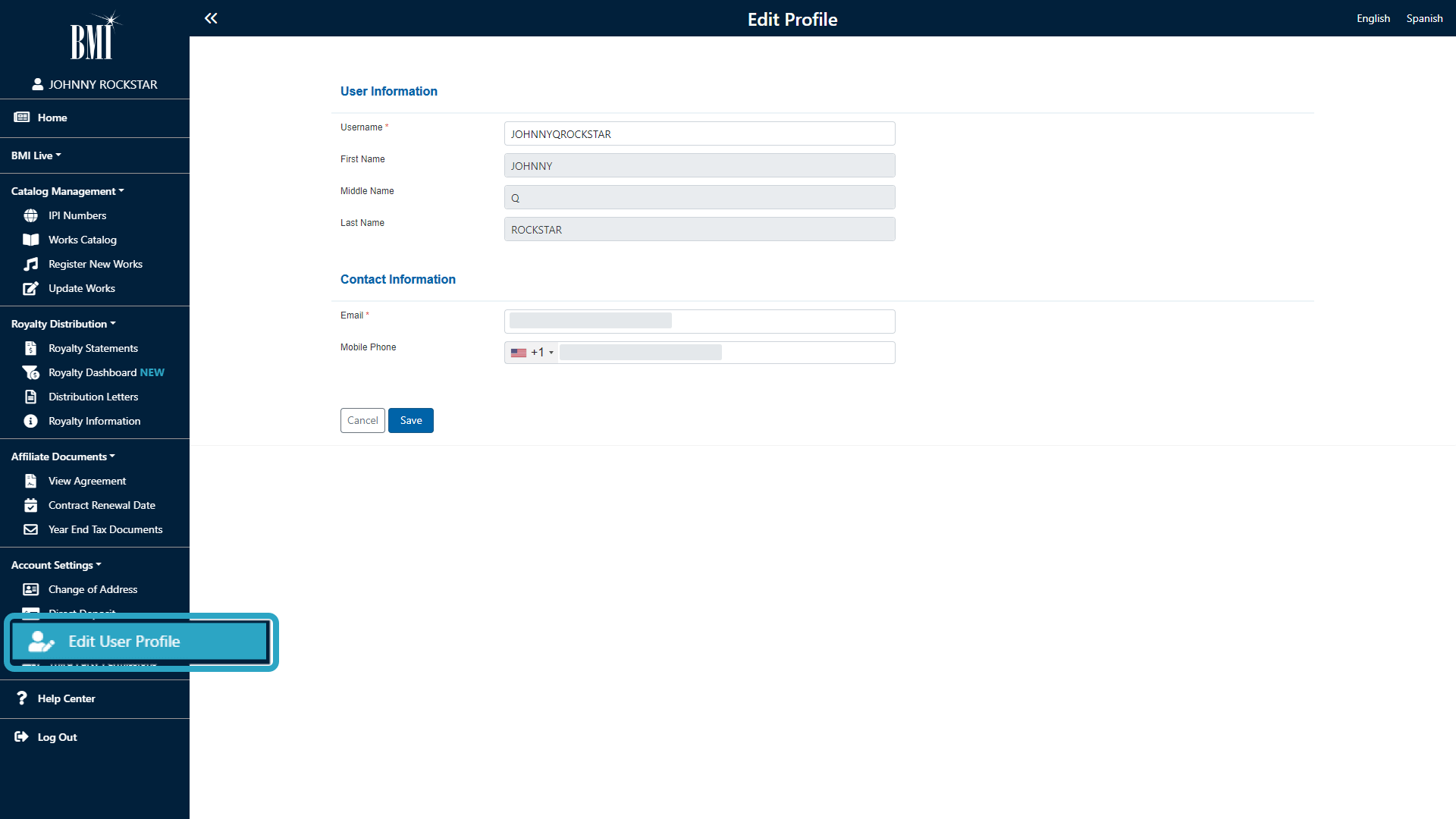
Task: Select the English language option
Action: tap(1373, 18)
